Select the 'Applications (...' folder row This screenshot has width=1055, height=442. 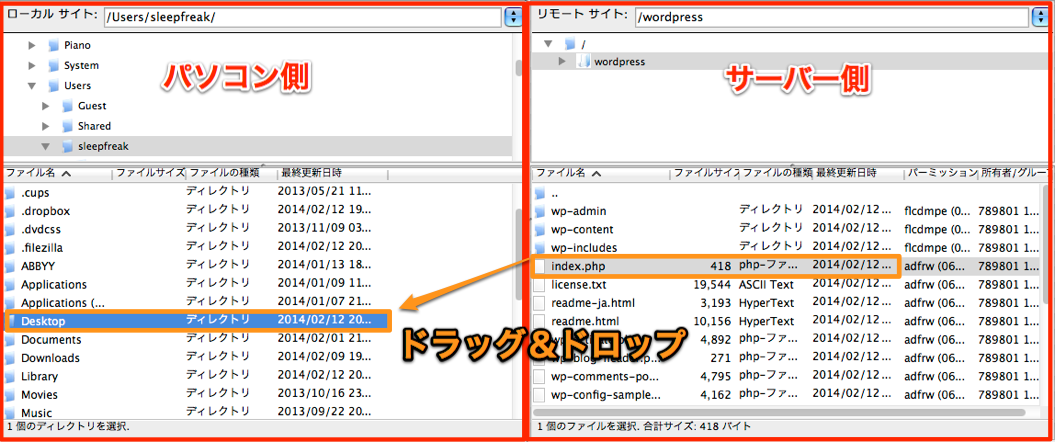[197, 303]
